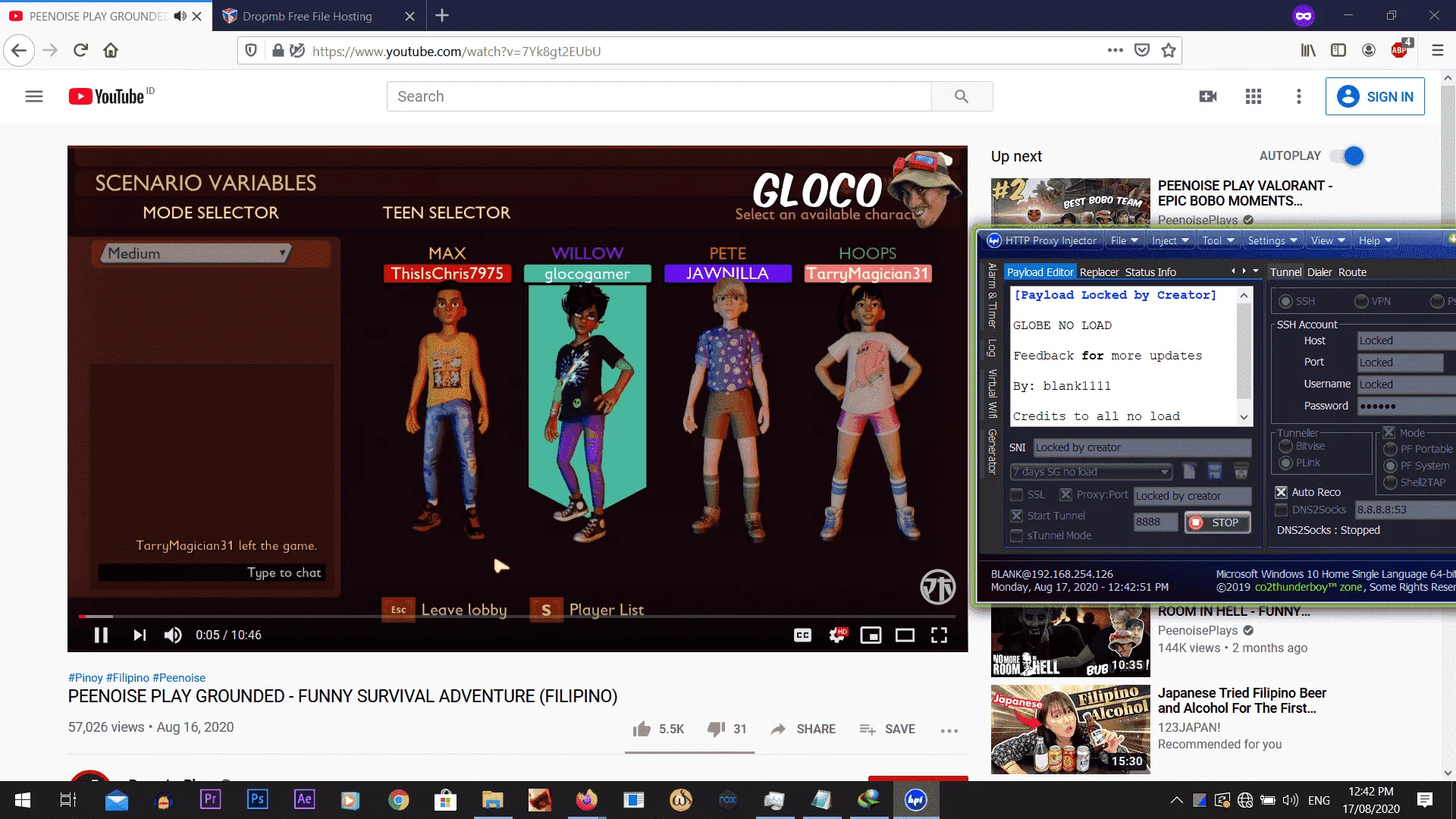The height and width of the screenshot is (819, 1456).
Task: Open Help menu dropdown
Action: 1375,240
